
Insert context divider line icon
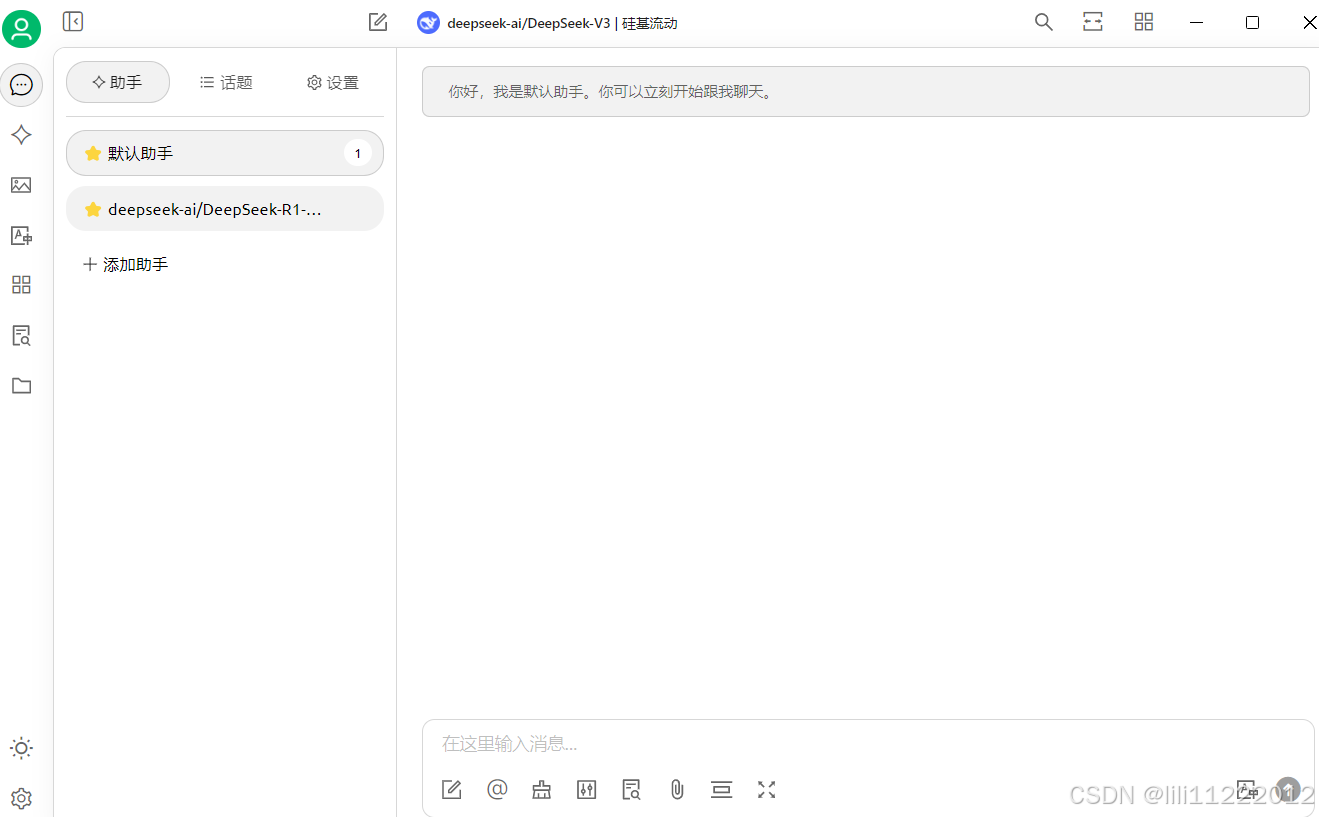pyautogui.click(x=722, y=790)
